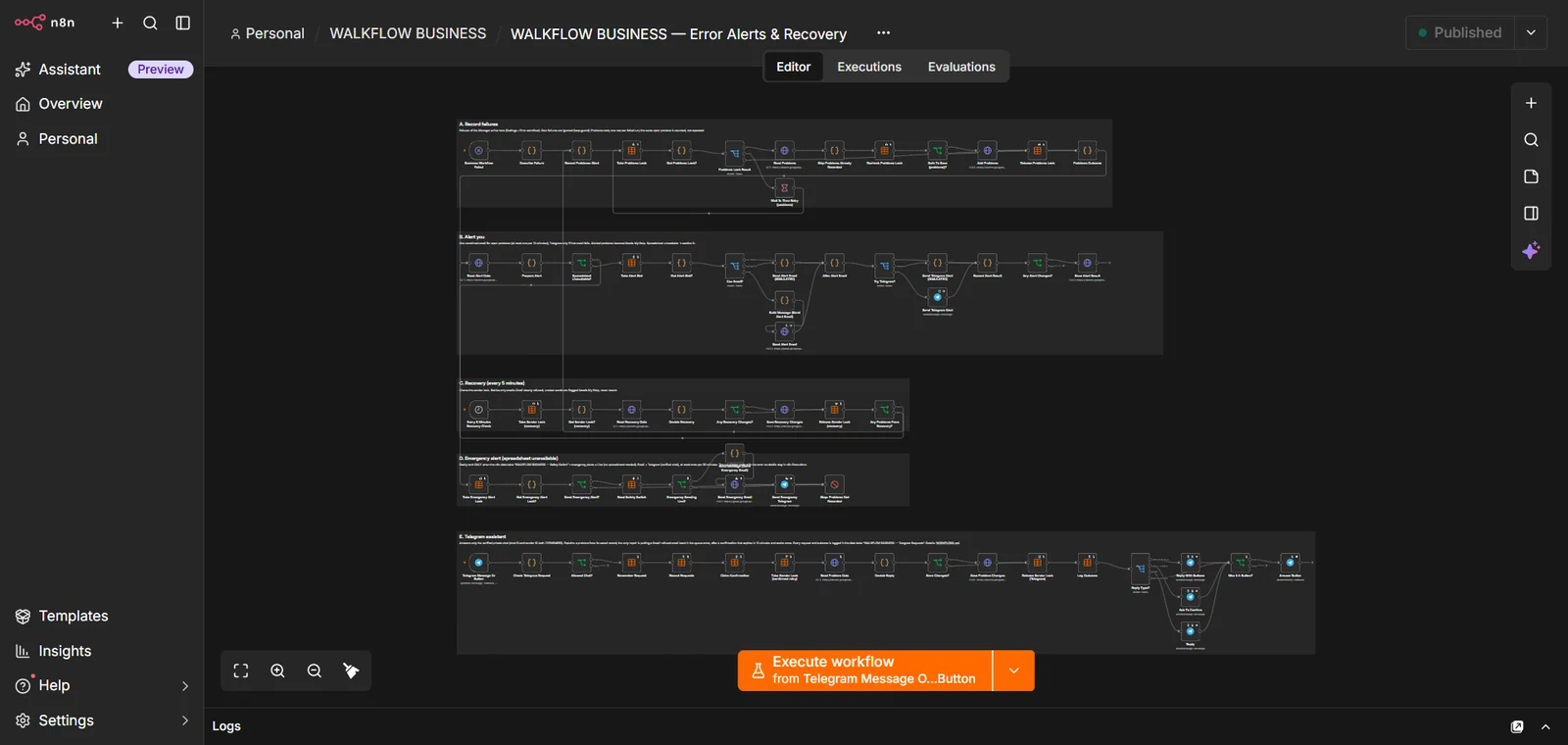Switch to the Evaluations tab

(961, 67)
